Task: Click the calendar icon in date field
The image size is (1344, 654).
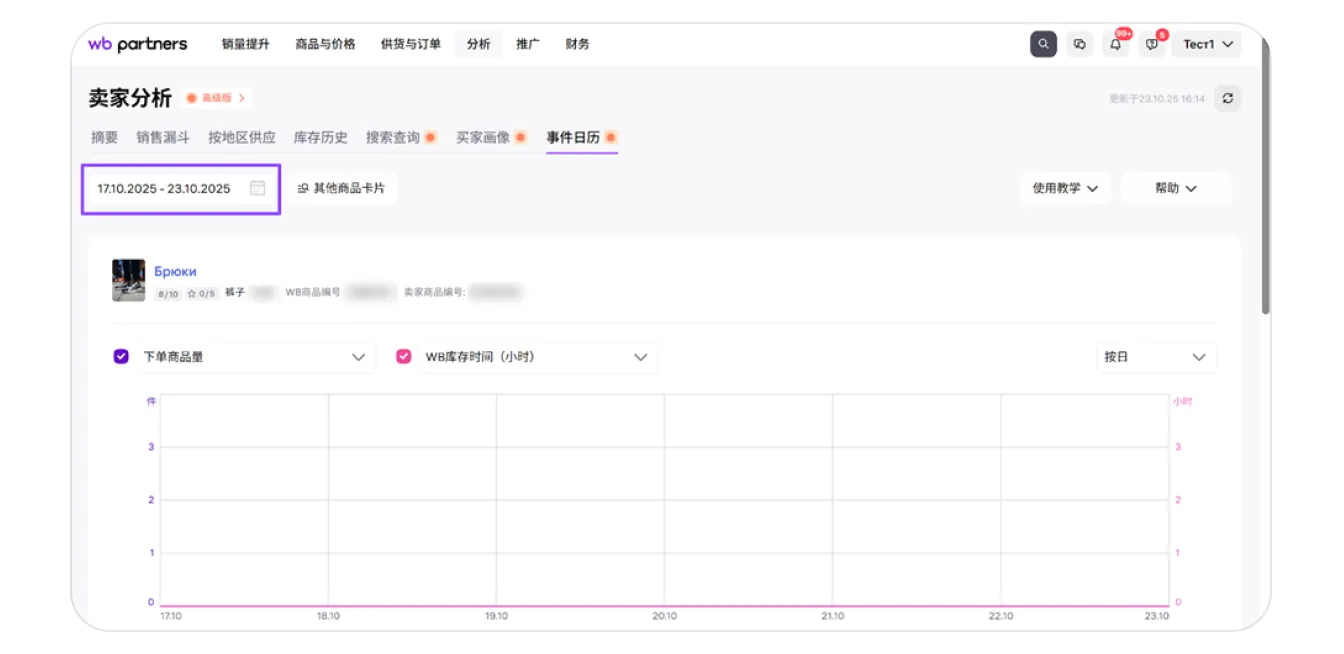Action: coord(257,188)
